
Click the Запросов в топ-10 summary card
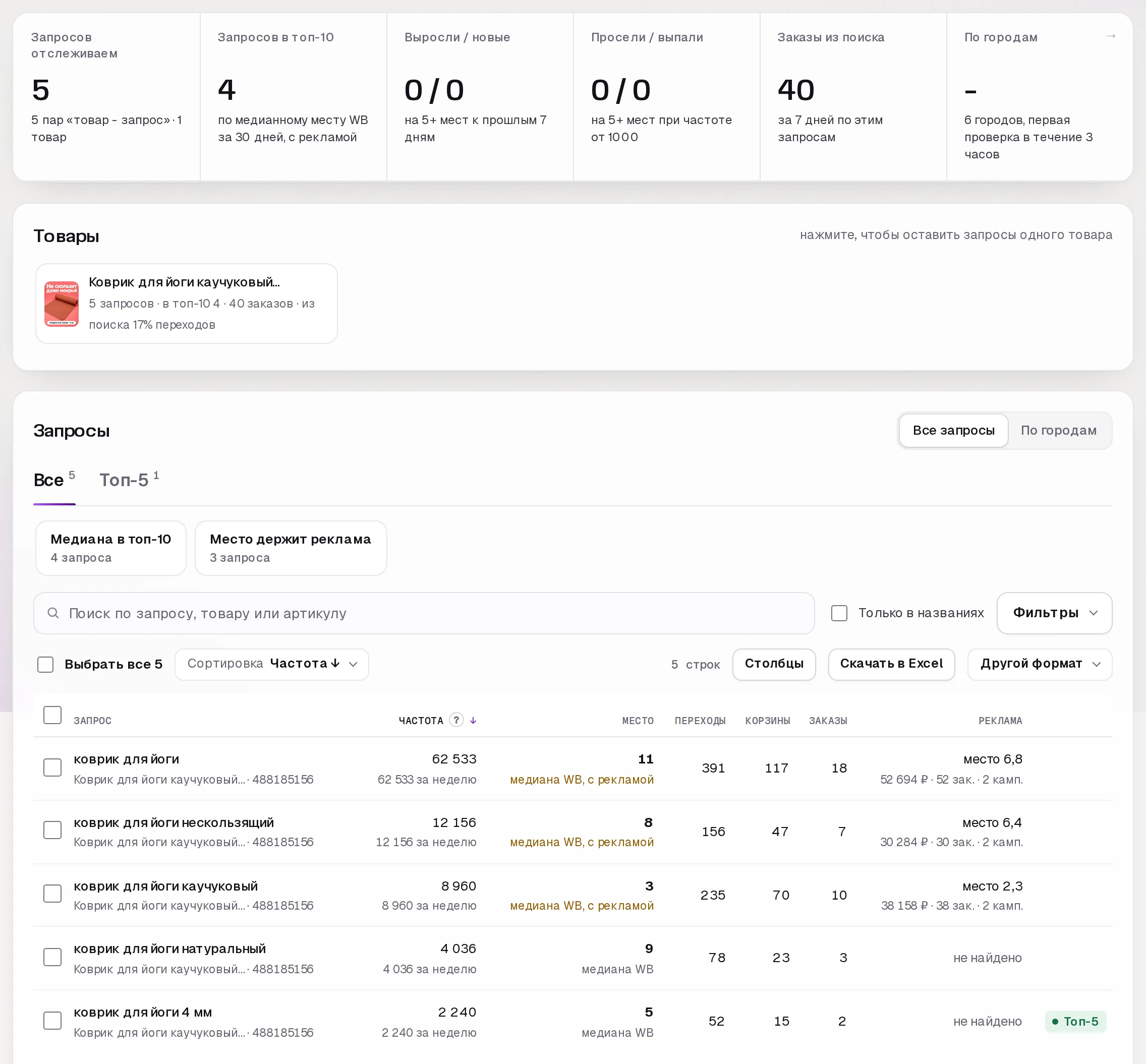coord(293,97)
